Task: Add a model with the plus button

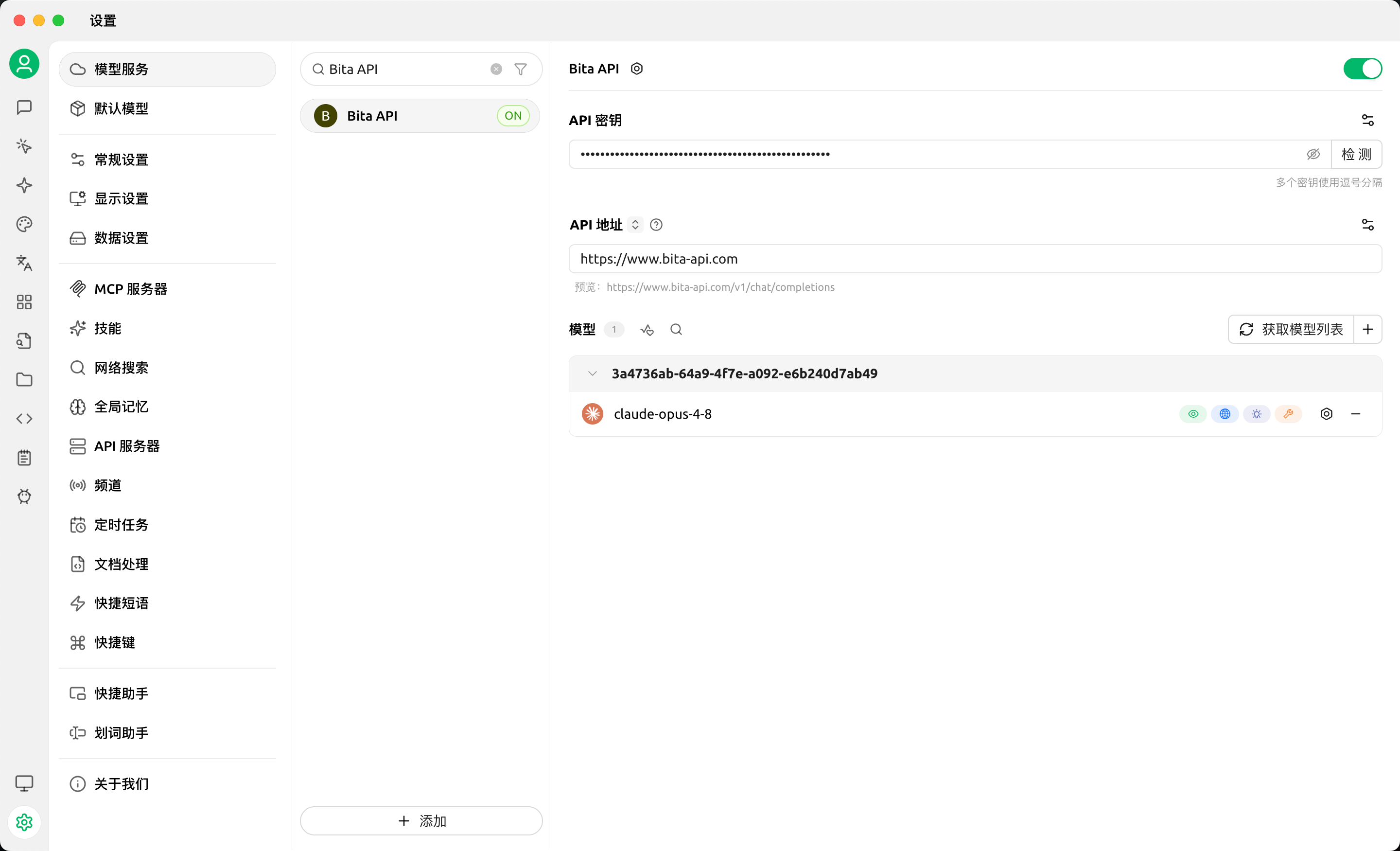Action: (x=1367, y=329)
